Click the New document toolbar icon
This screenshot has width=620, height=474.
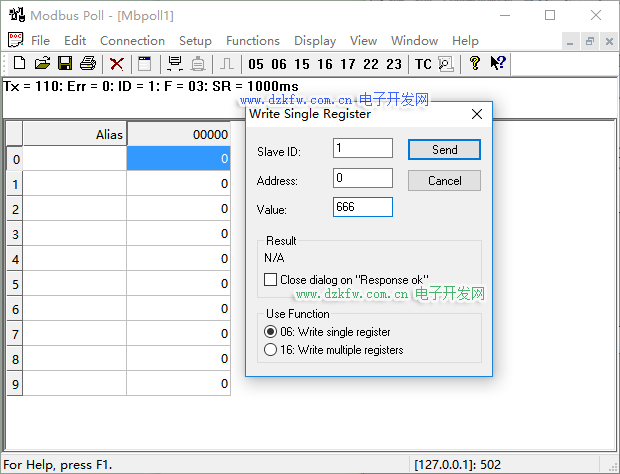20,64
